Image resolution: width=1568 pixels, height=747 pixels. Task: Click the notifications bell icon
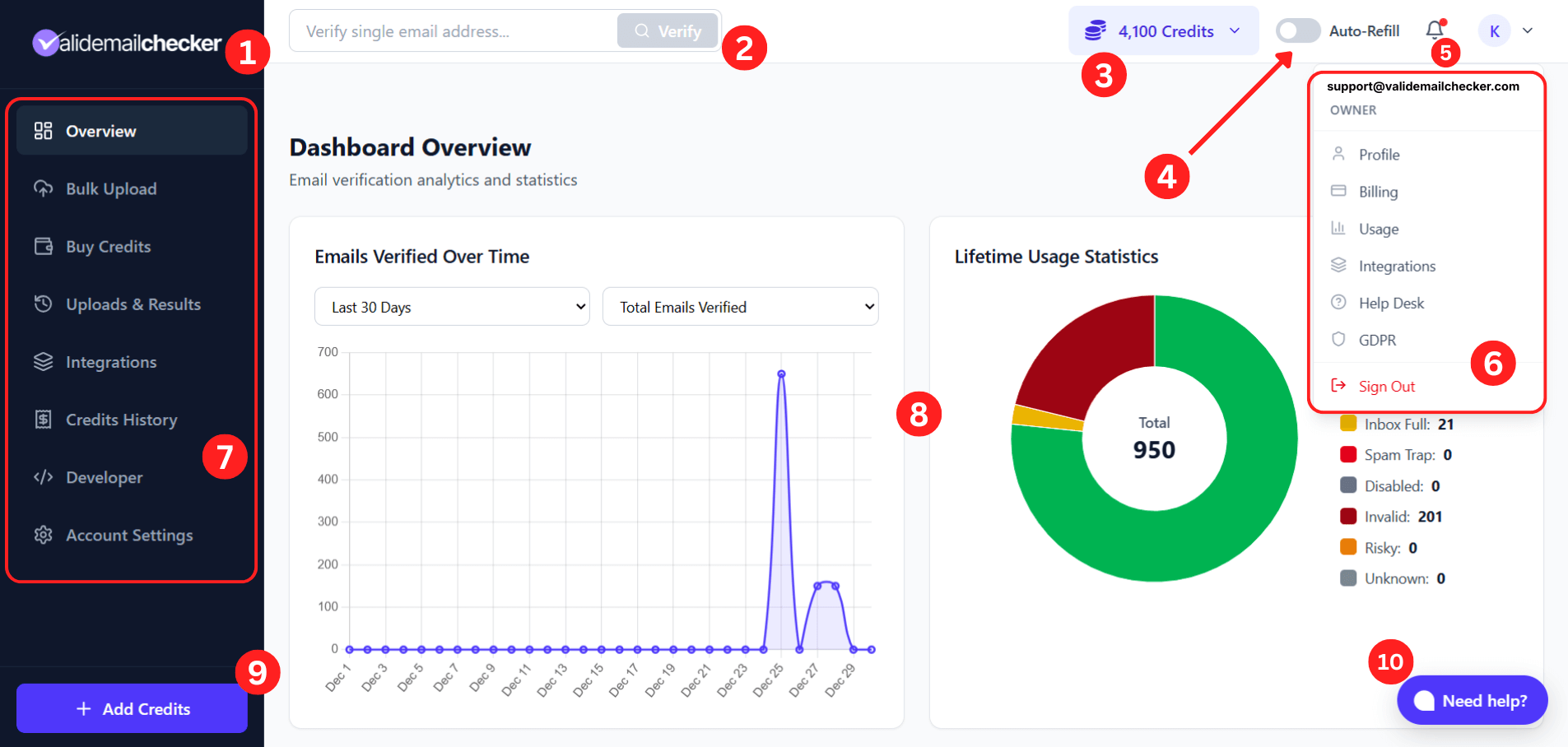pos(1434,30)
